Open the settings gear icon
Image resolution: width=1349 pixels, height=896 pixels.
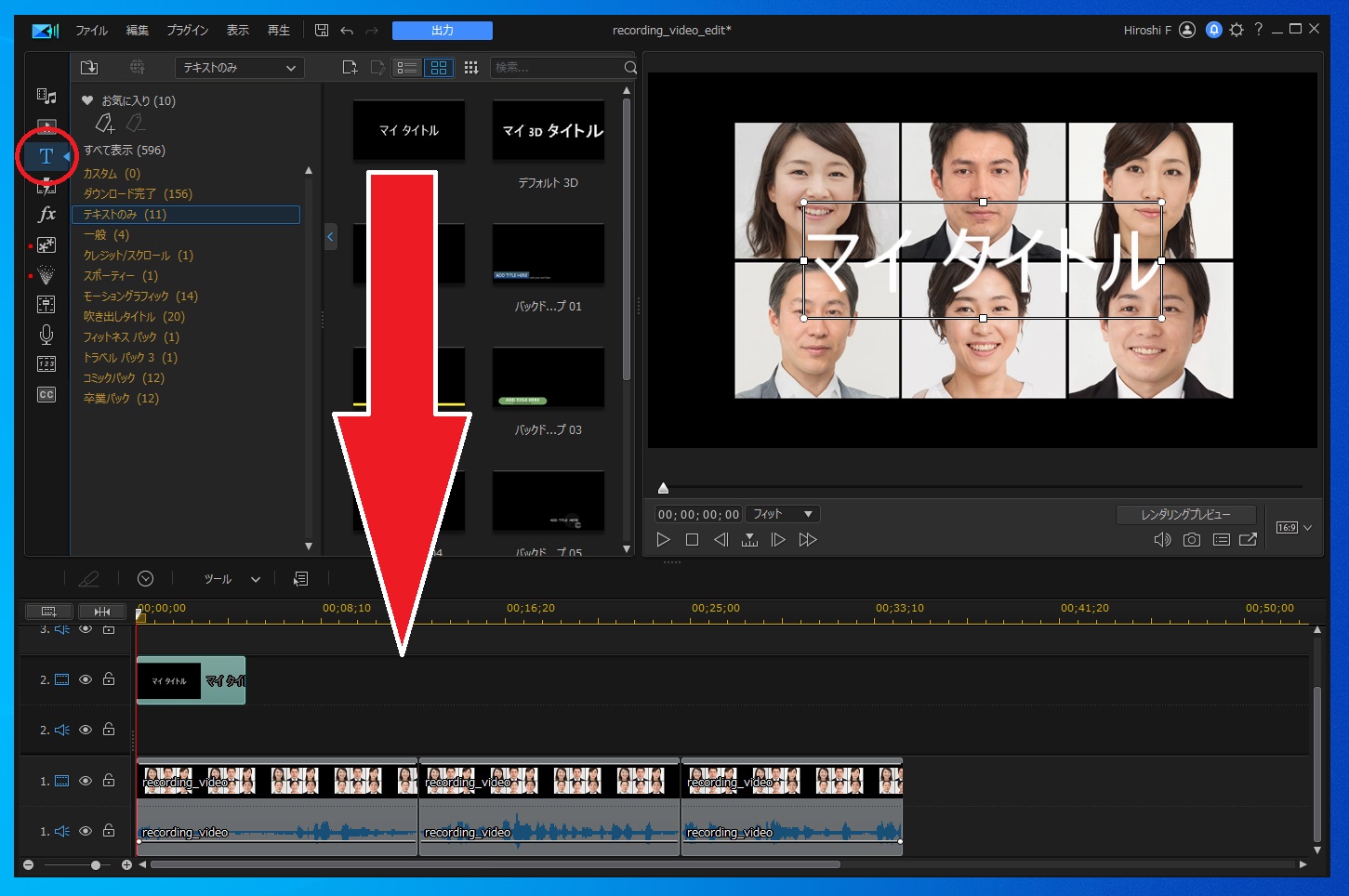coord(1237,30)
